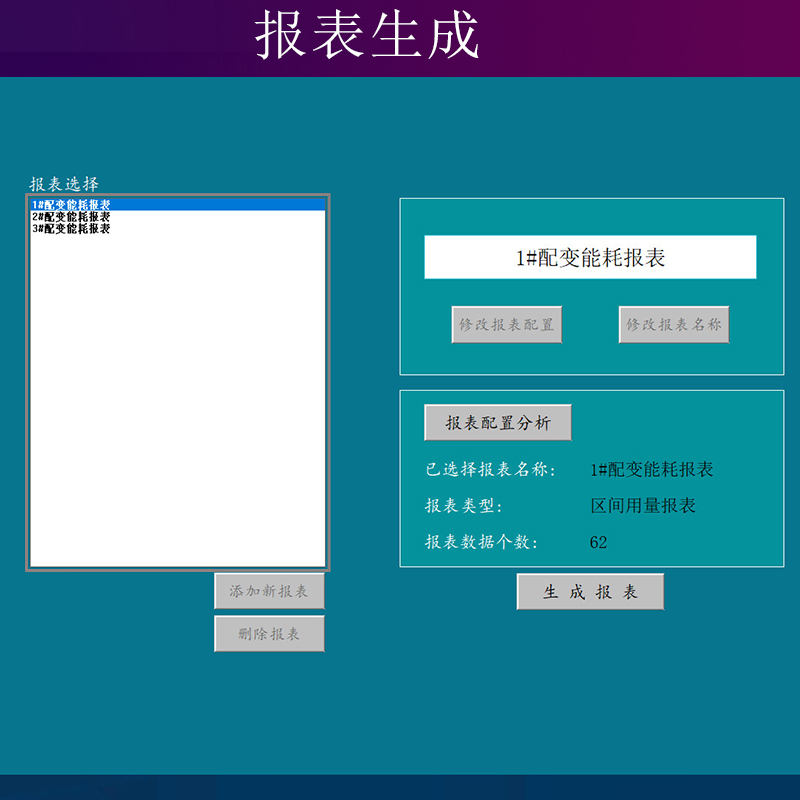Click the dark footer bar at the bottom
Screen dimensions: 800x800
click(x=400, y=787)
